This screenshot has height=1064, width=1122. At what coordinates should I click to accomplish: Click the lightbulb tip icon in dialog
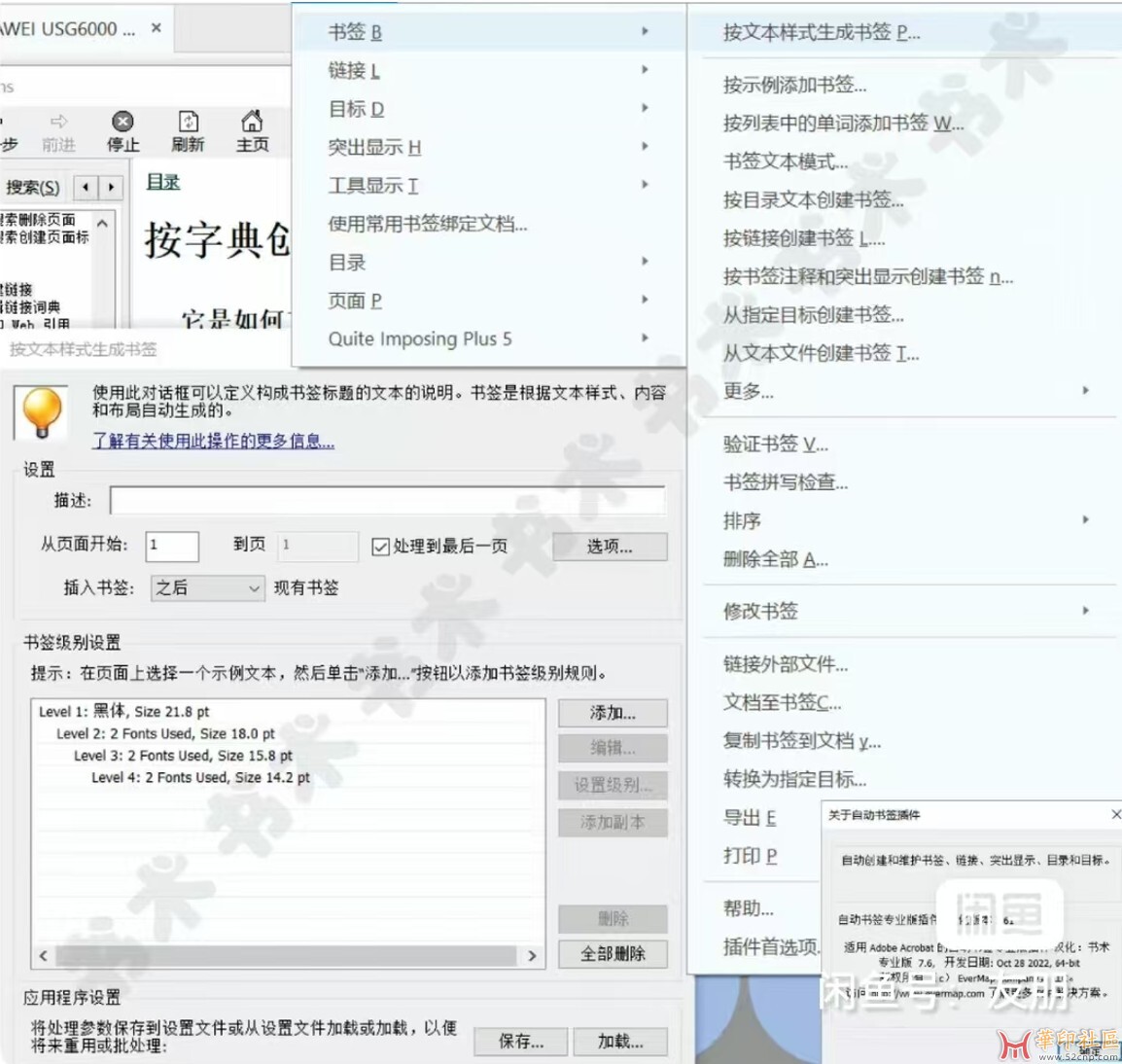[x=42, y=412]
